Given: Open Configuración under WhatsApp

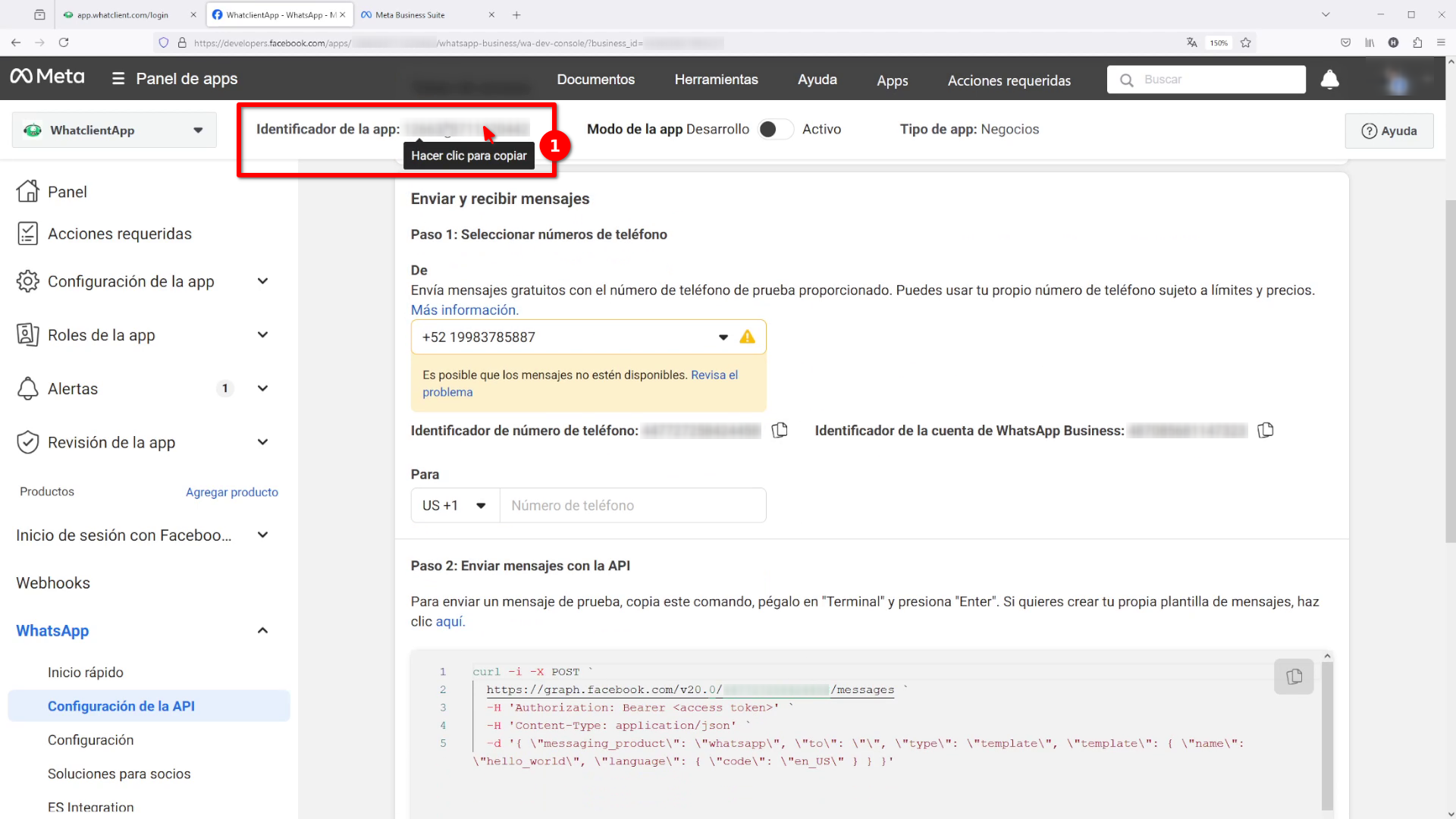Looking at the screenshot, I should click(90, 739).
